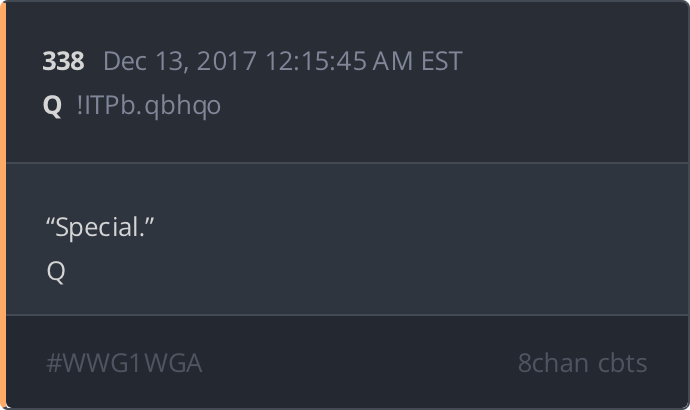The height and width of the screenshot is (410, 690).
Task: Click the Q signature in post body
Action: coord(56,271)
